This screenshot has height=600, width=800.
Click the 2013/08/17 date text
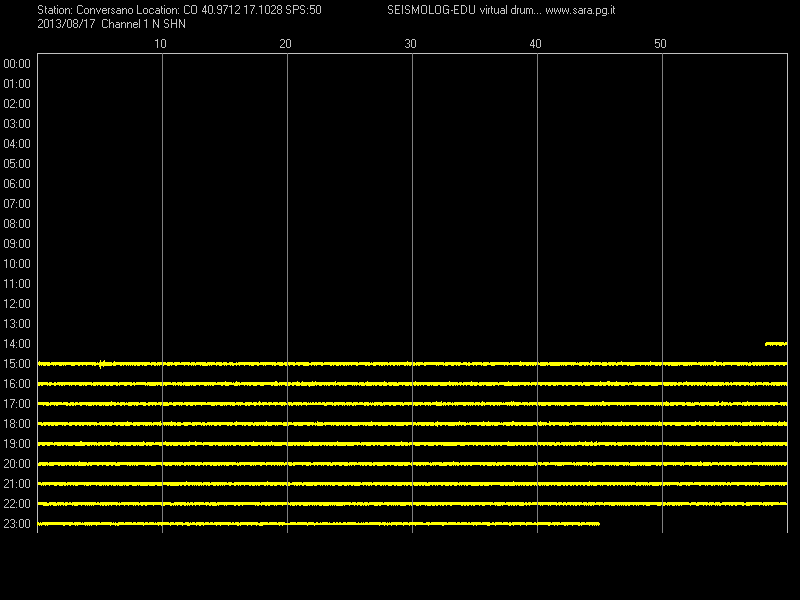(66, 24)
